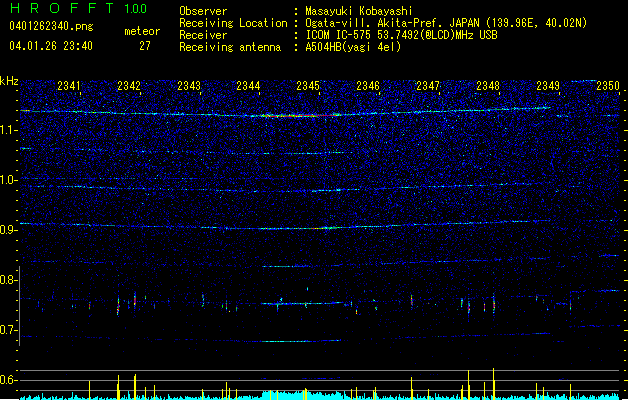Click the 2345 time marker
This screenshot has width=629, height=400.
[x=308, y=86]
